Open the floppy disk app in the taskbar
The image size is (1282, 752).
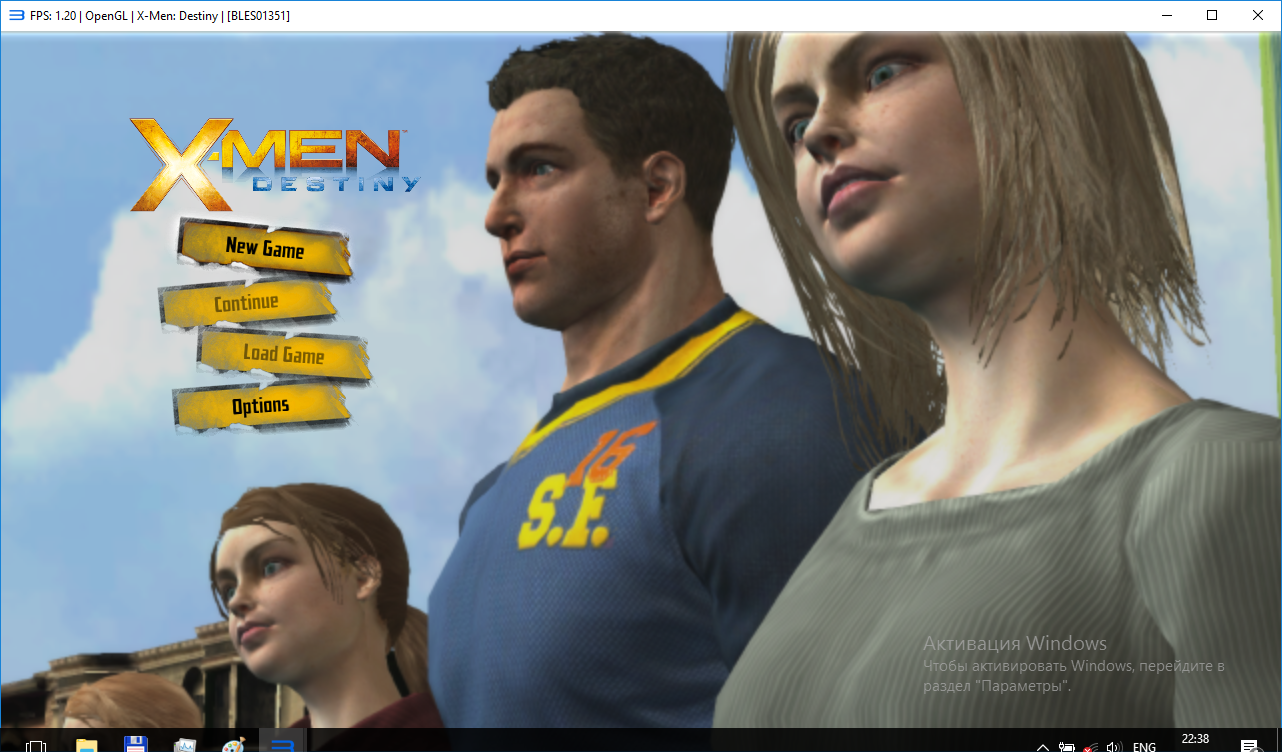tap(136, 746)
